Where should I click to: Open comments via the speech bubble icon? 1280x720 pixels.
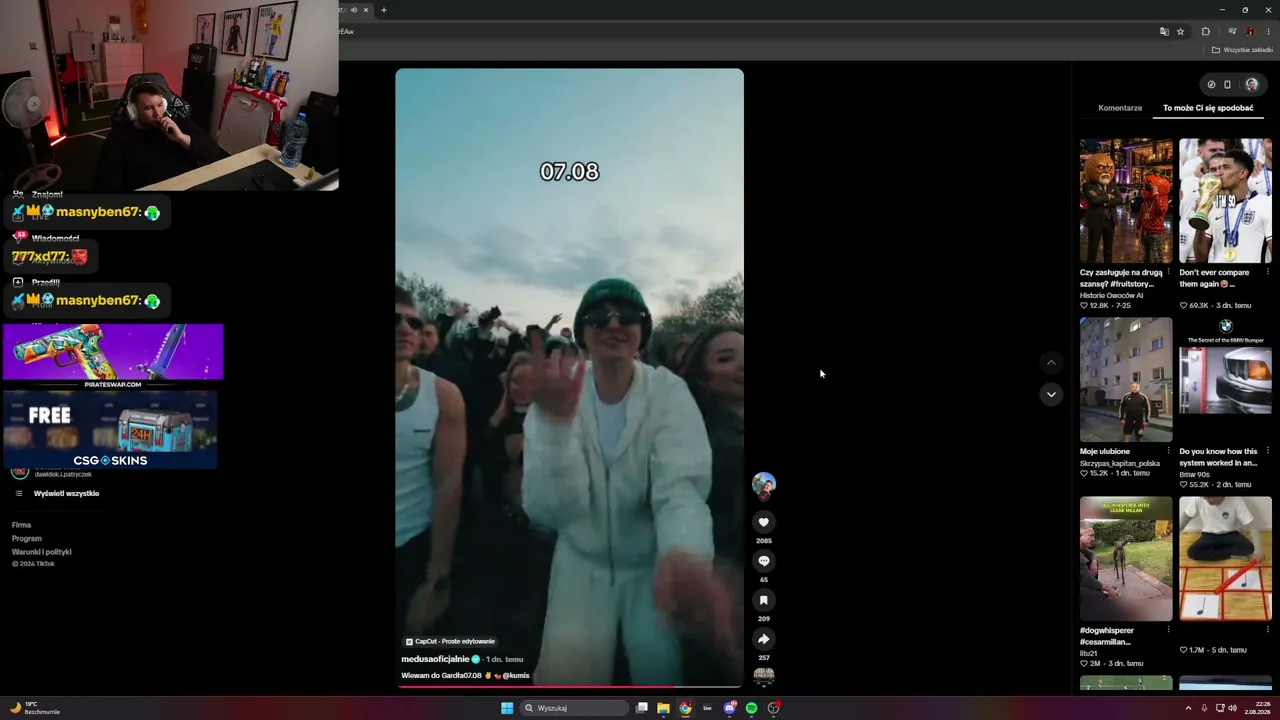(764, 561)
